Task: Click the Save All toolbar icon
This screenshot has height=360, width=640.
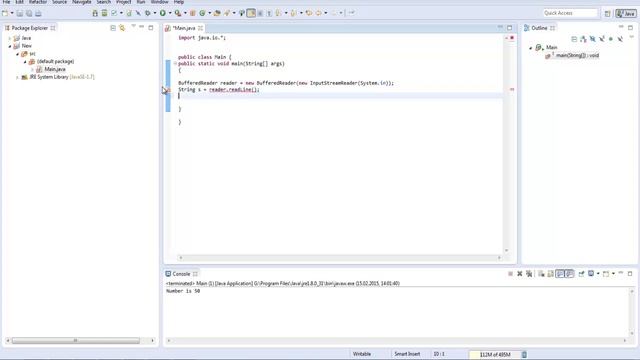Action: coord(29,13)
